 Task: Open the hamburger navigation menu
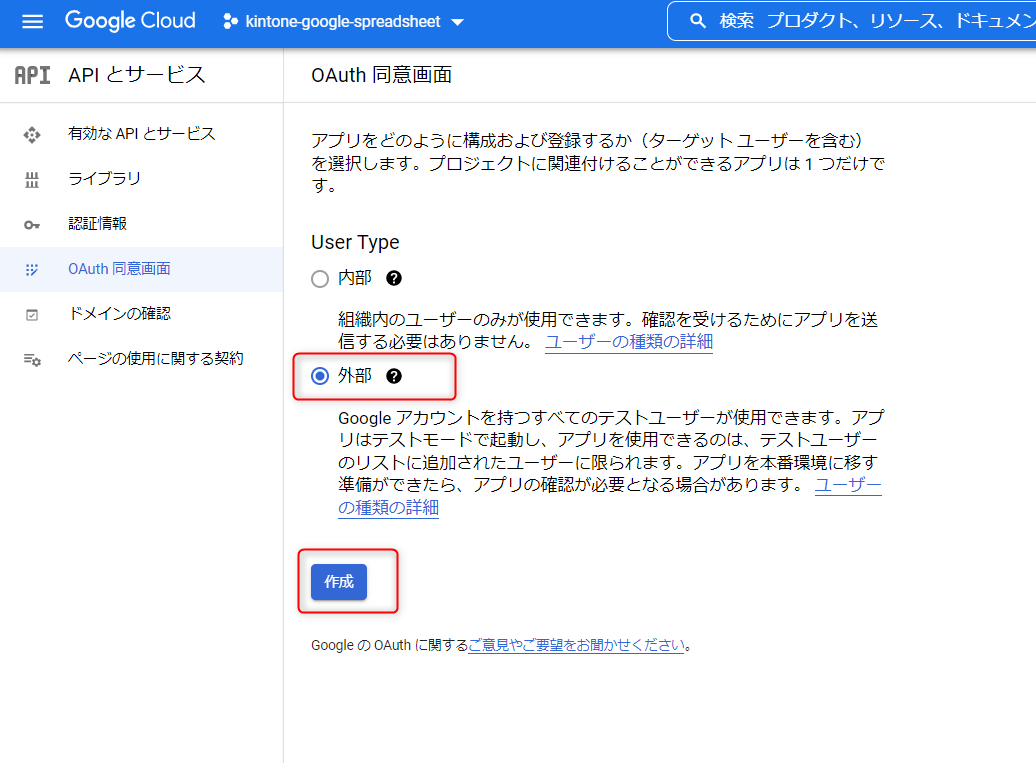click(33, 21)
